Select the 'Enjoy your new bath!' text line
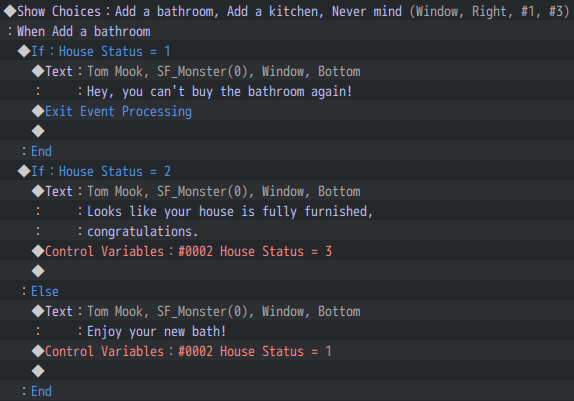574x401 pixels. click(287, 331)
